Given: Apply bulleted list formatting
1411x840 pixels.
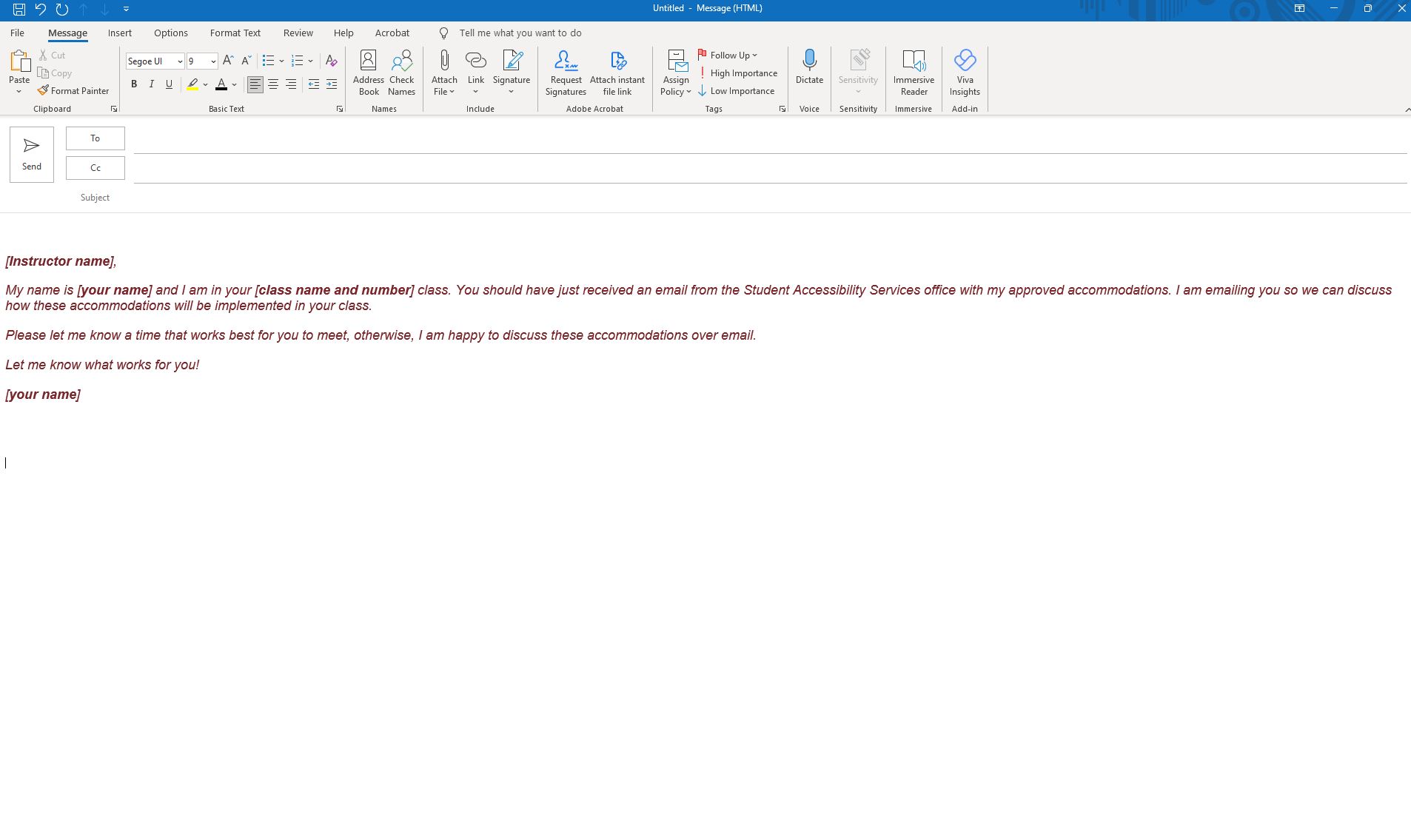Looking at the screenshot, I should coord(269,61).
